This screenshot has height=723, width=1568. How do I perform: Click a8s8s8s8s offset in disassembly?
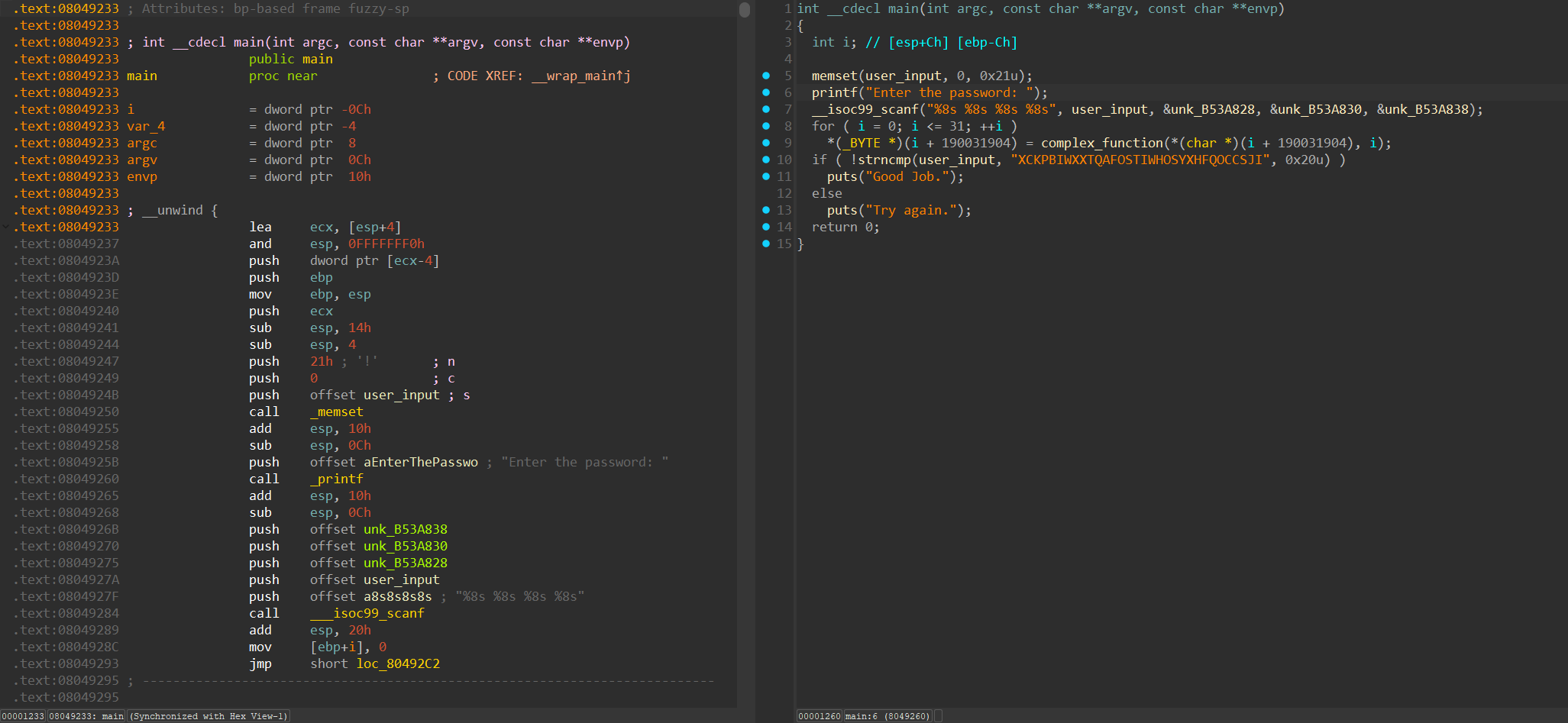tap(398, 596)
